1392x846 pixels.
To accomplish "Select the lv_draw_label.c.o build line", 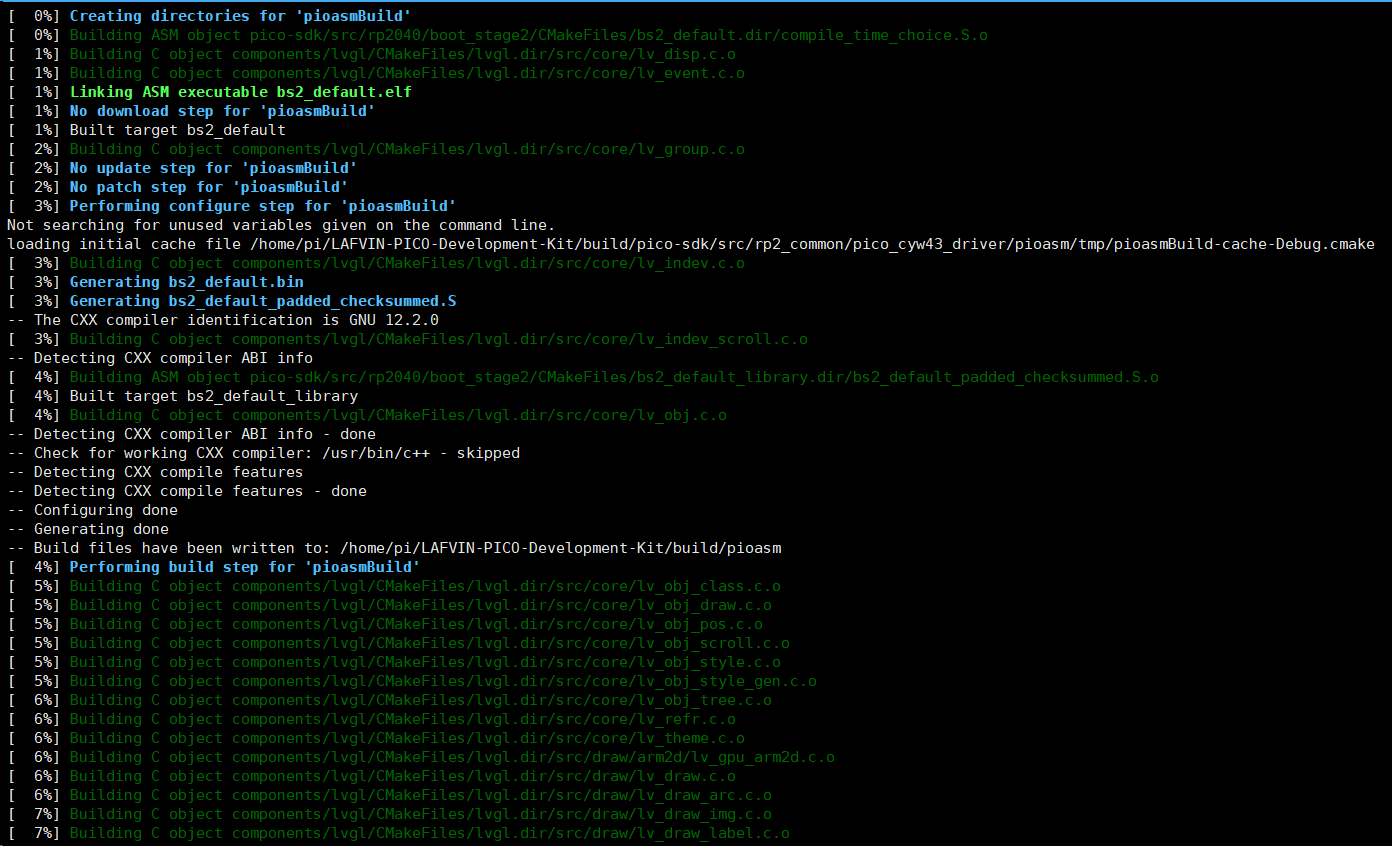I will pyautogui.click(x=398, y=833).
